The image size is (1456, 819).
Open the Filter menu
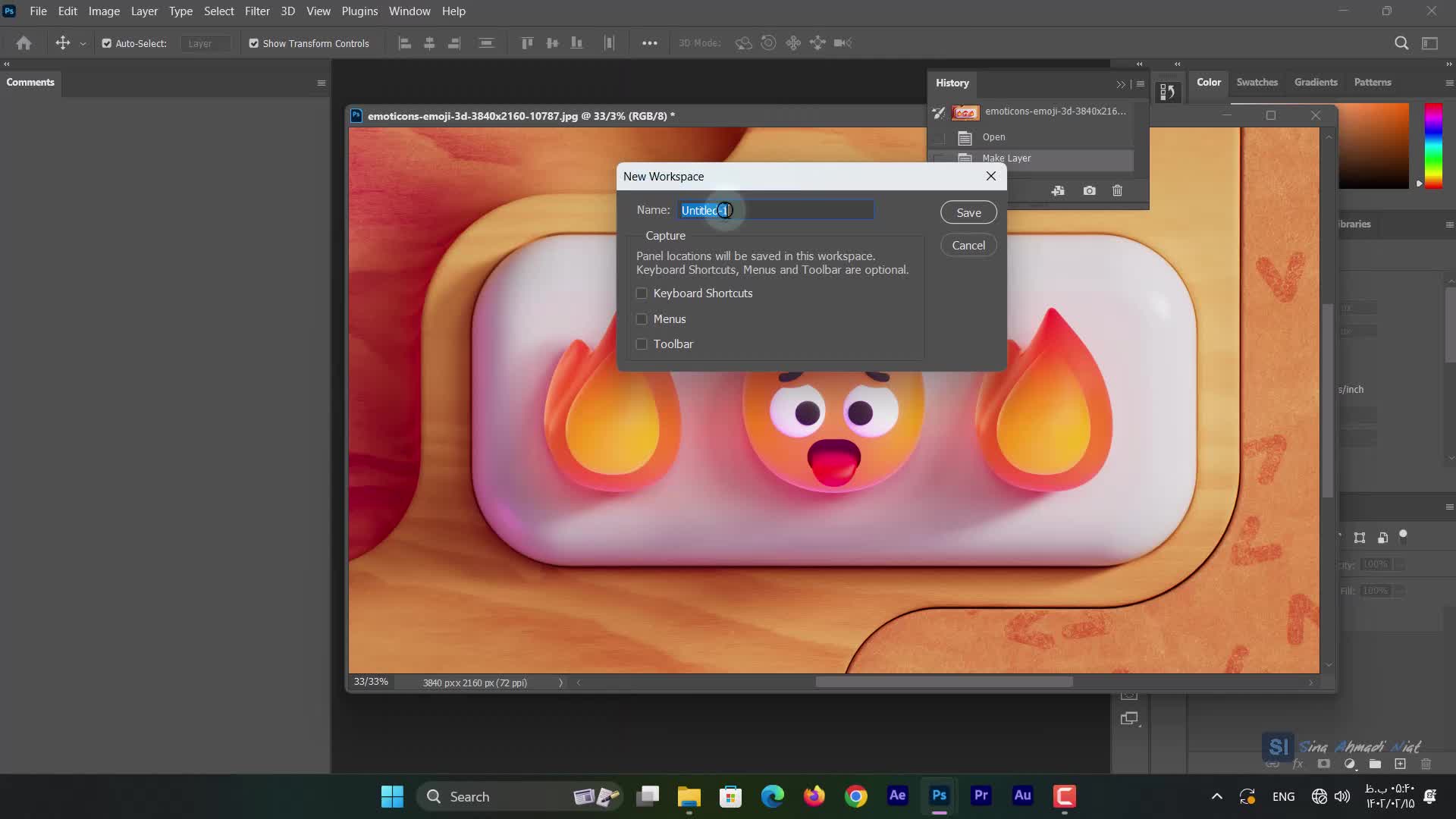[257, 11]
